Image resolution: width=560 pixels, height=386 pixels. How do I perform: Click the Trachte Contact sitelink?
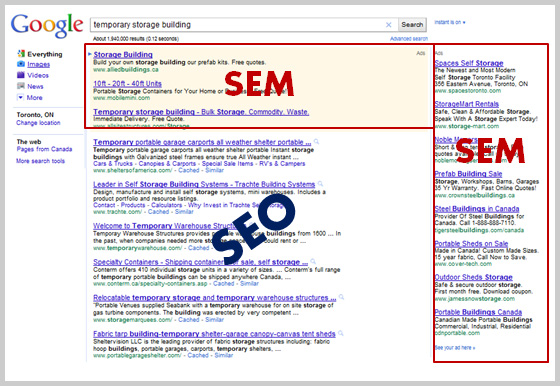coord(104,205)
